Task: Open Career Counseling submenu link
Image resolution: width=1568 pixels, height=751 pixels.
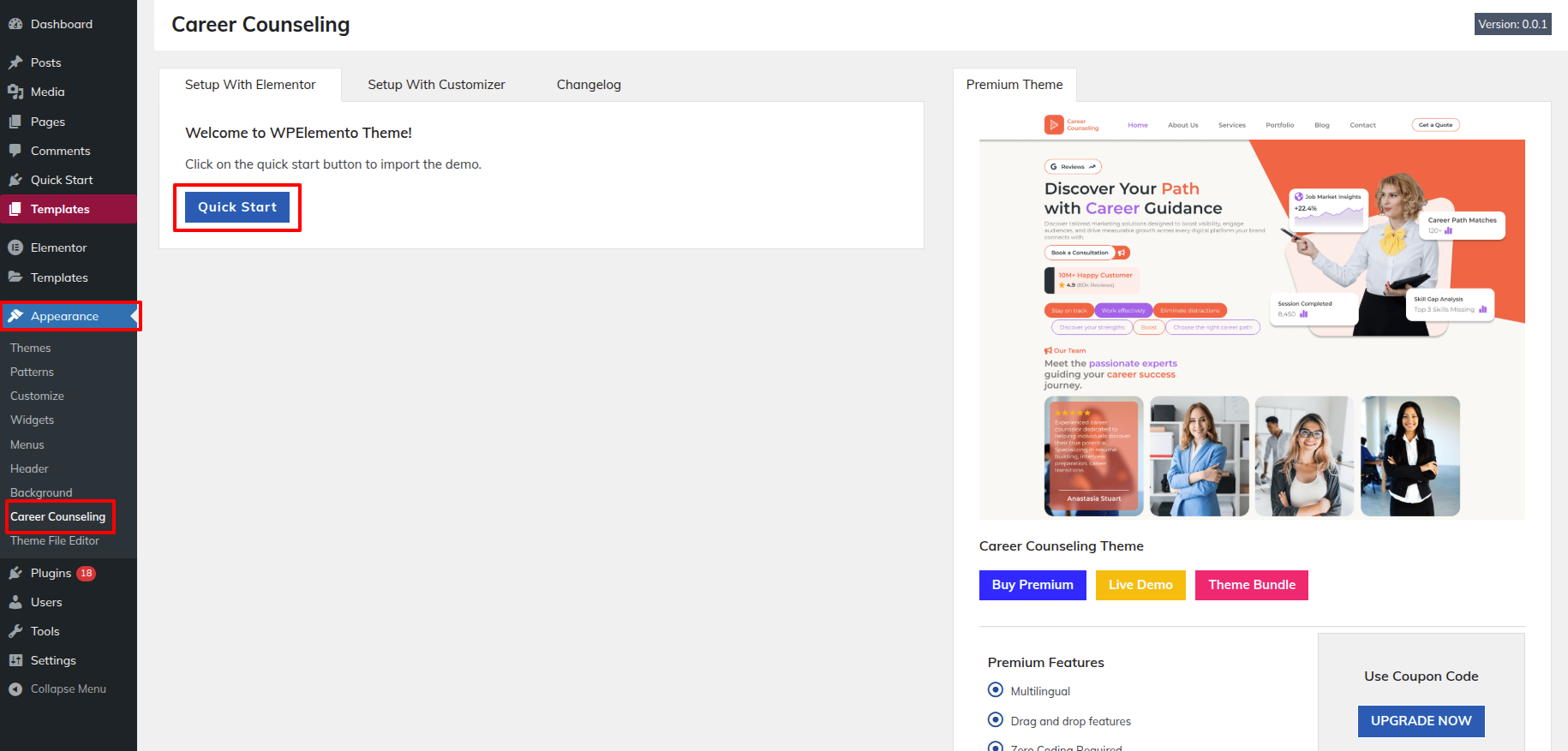Action: point(57,516)
